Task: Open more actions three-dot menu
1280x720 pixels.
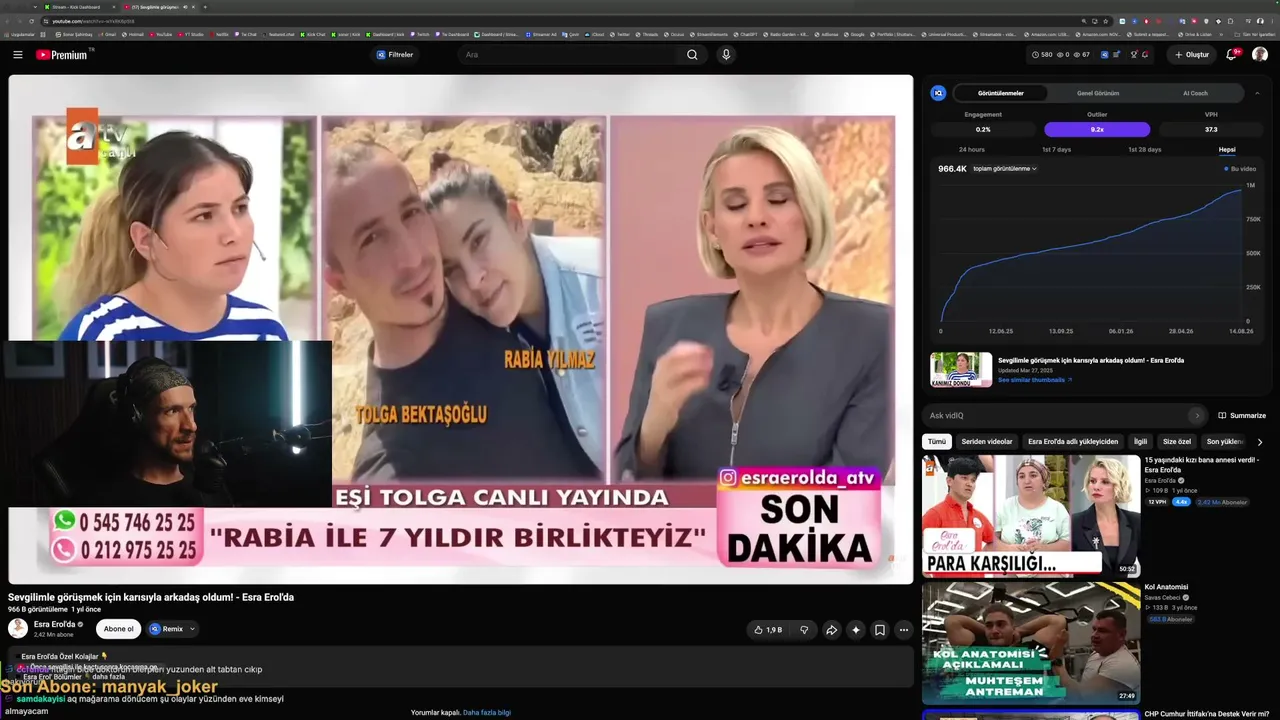Action: pyautogui.click(x=904, y=630)
